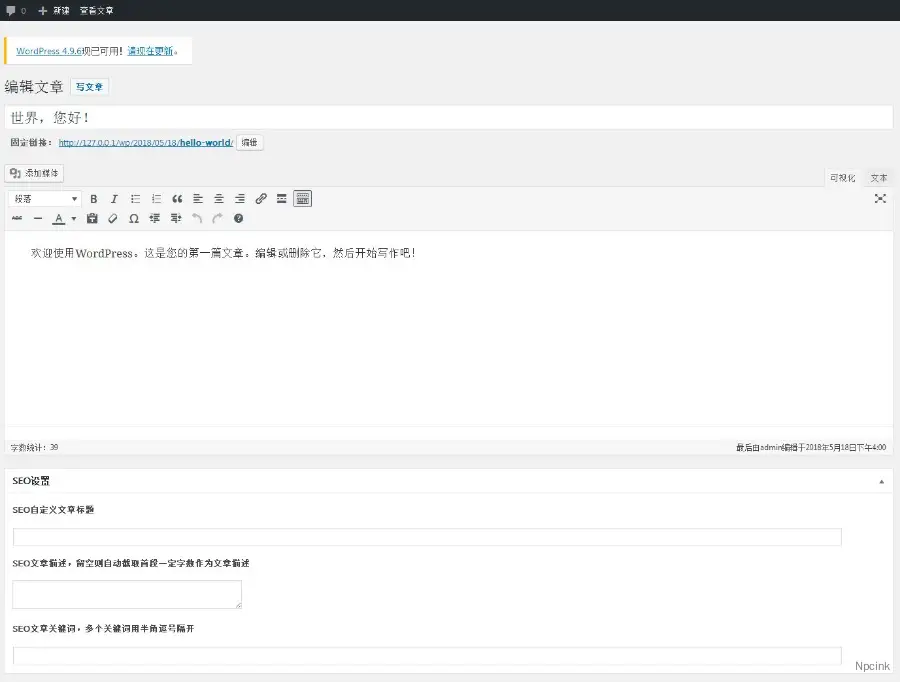Insert a blockquote
This screenshot has height=682, width=900.
tap(177, 199)
